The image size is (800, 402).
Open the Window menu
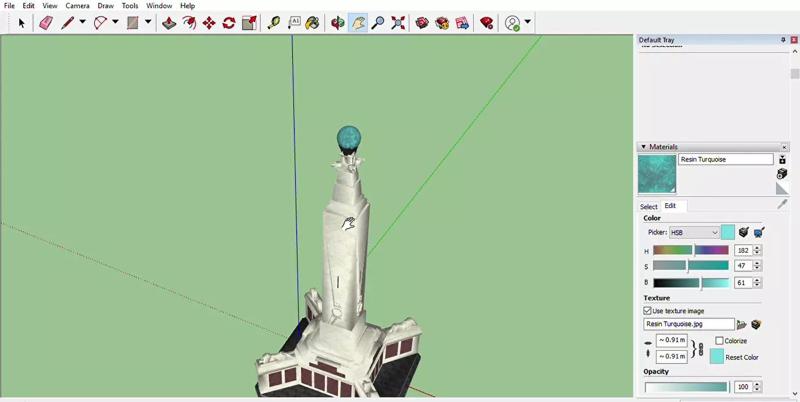click(x=159, y=6)
